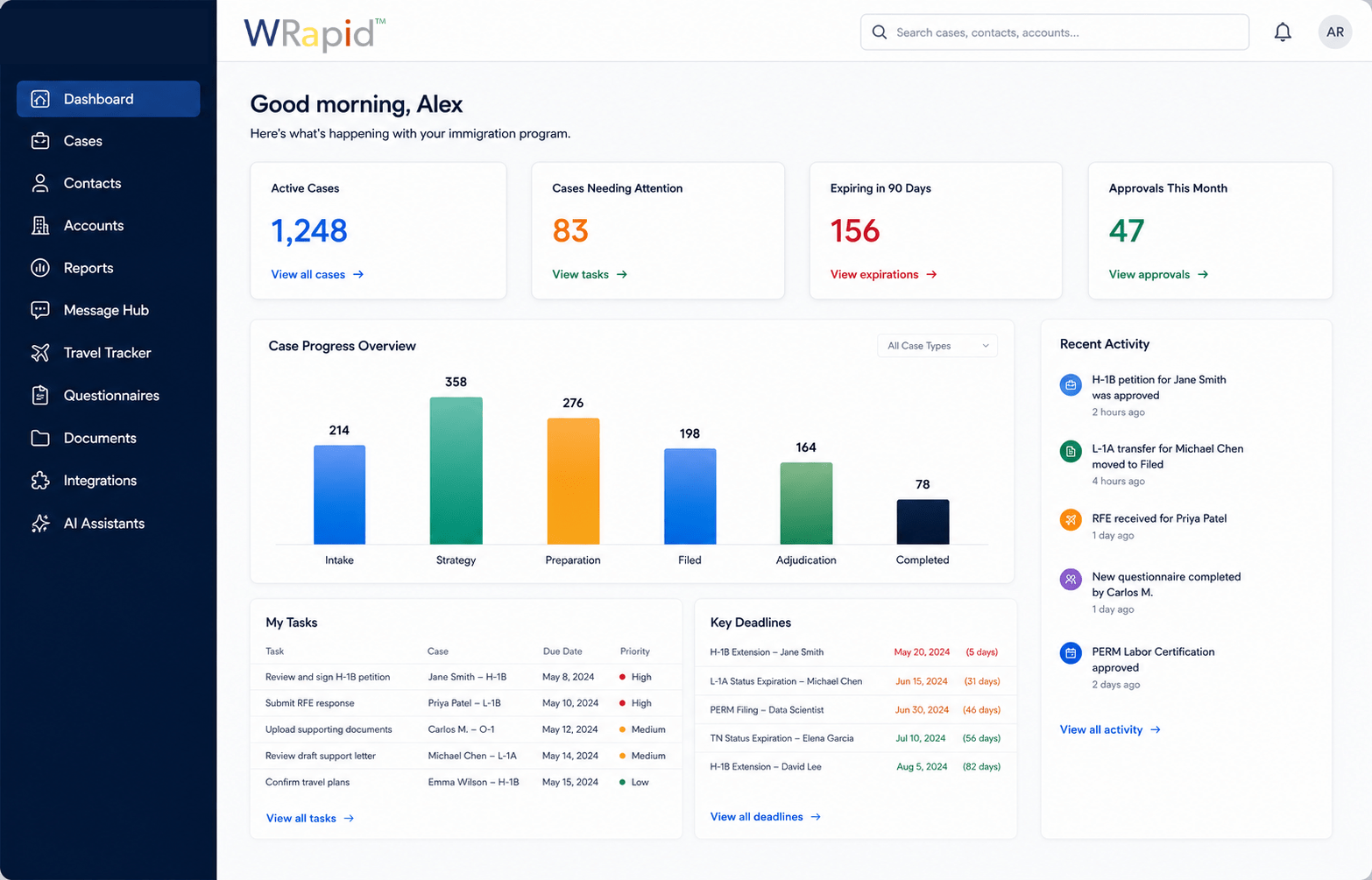Click the AI Assistants sparkle icon
The width and height of the screenshot is (1372, 880).
(40, 524)
